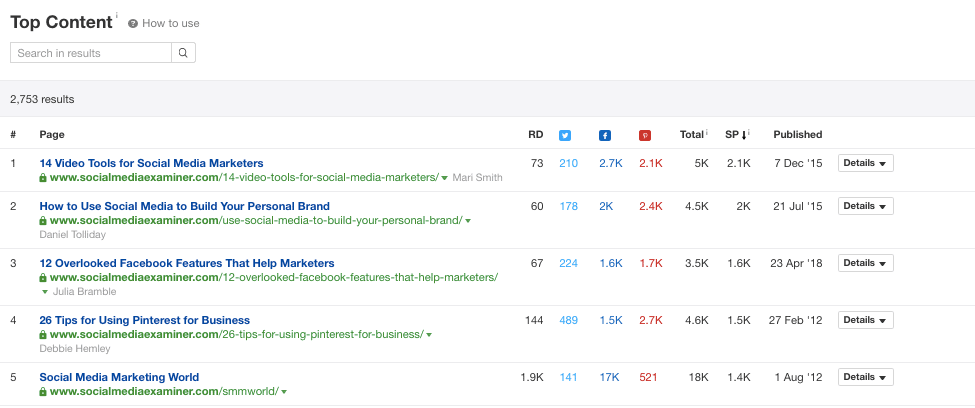The height and width of the screenshot is (408, 975).
Task: Expand Details for Social Media Marketing World
Action: click(865, 377)
